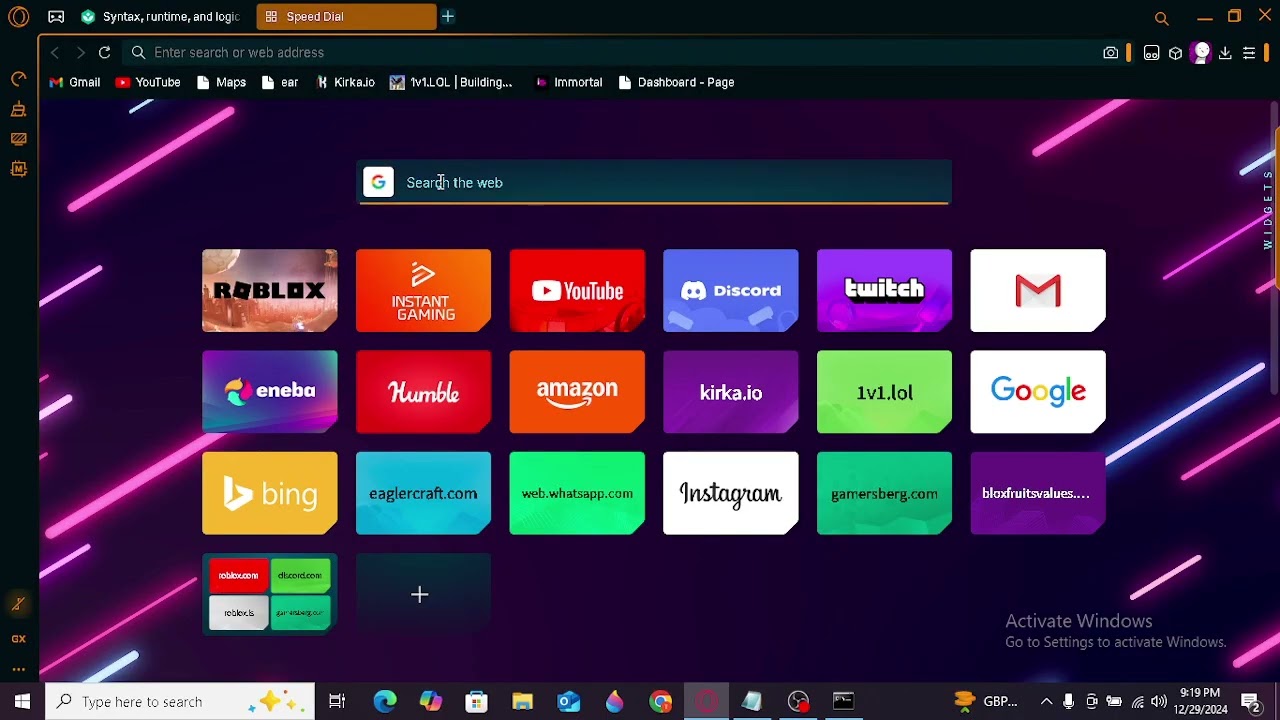This screenshot has height=720, width=1280.
Task: Open Gmail bookmark
Action: click(75, 82)
